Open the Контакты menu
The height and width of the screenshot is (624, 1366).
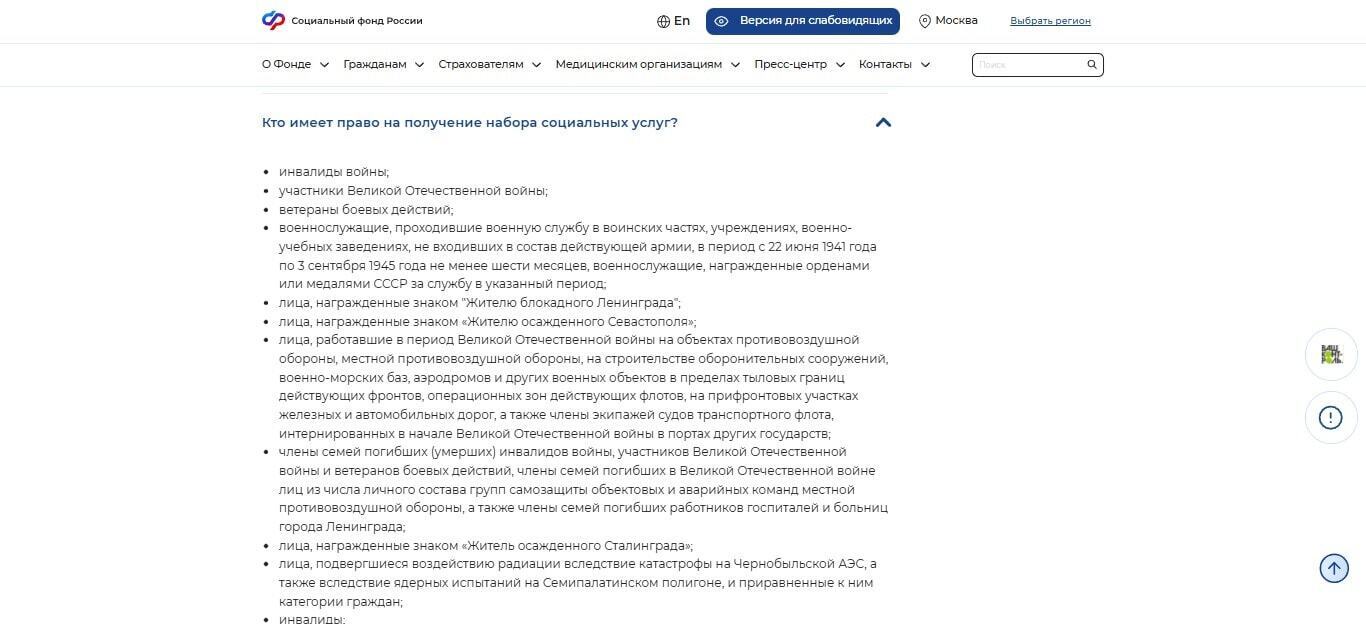pyautogui.click(x=895, y=64)
